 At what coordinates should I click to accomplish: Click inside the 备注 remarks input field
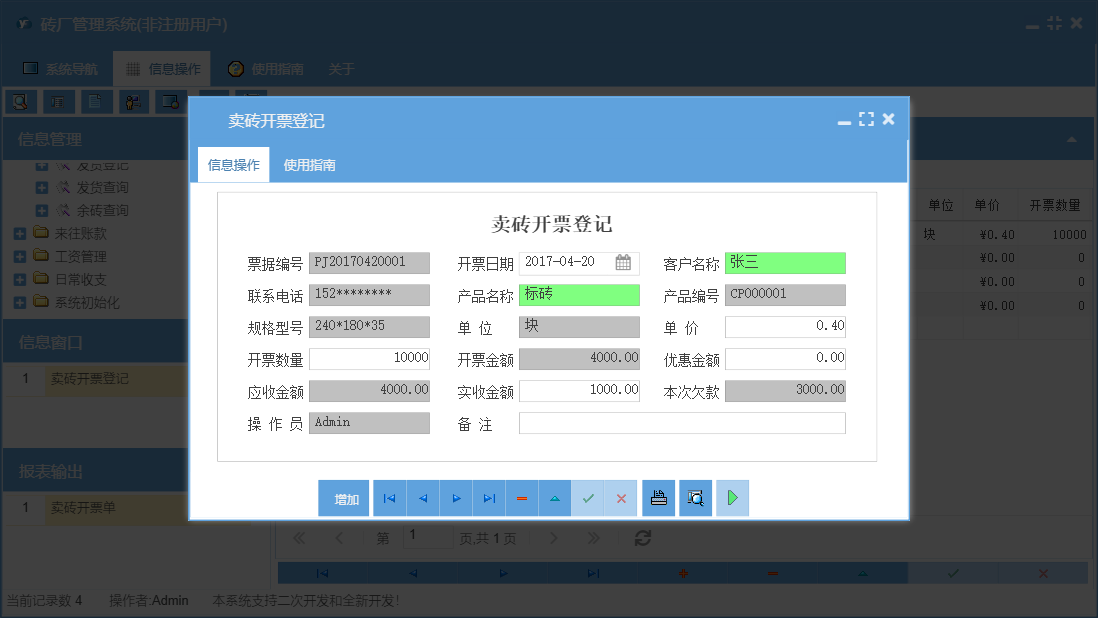[x=681, y=422]
